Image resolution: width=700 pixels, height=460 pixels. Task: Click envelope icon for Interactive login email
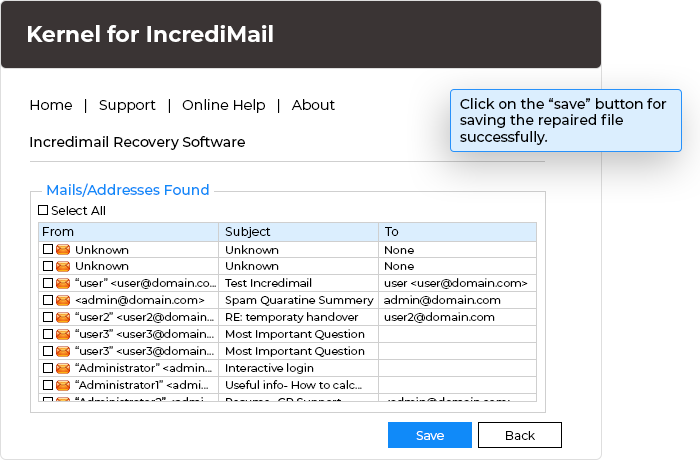click(63, 368)
